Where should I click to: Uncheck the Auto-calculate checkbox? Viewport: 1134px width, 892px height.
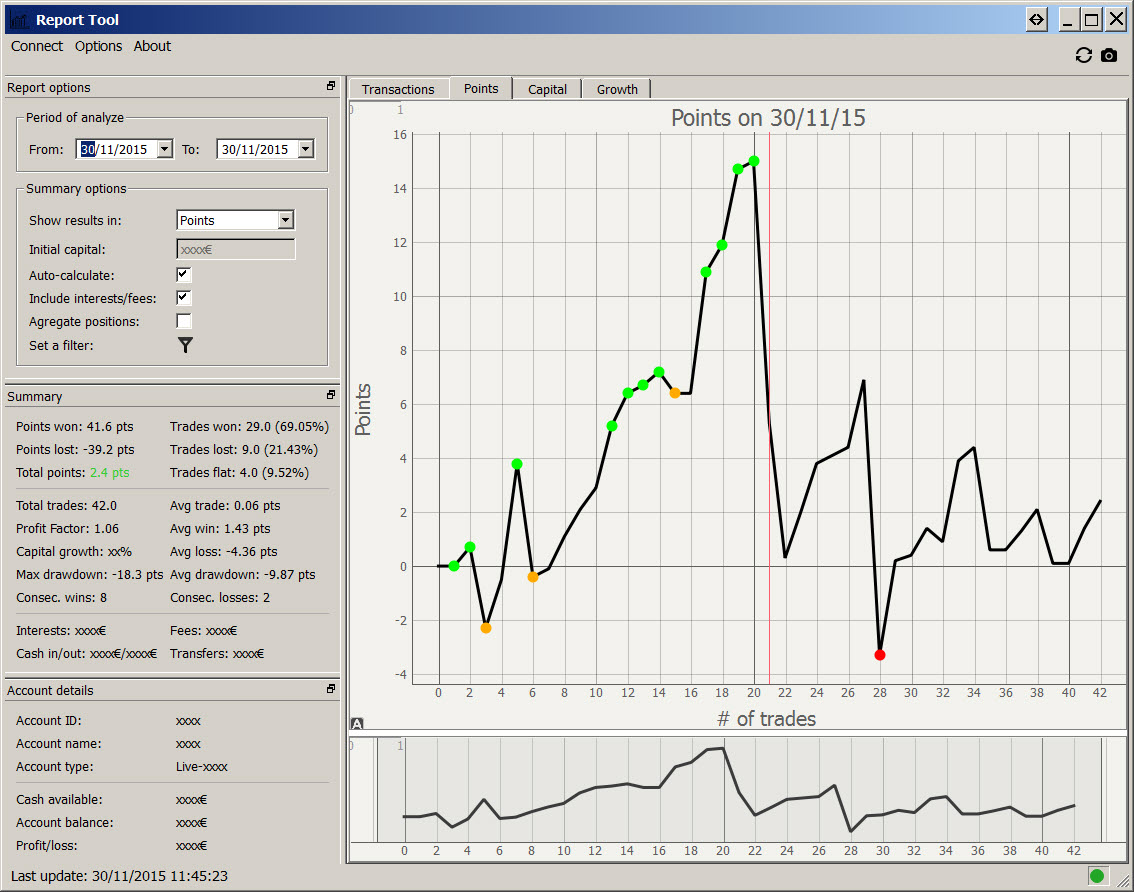click(184, 274)
